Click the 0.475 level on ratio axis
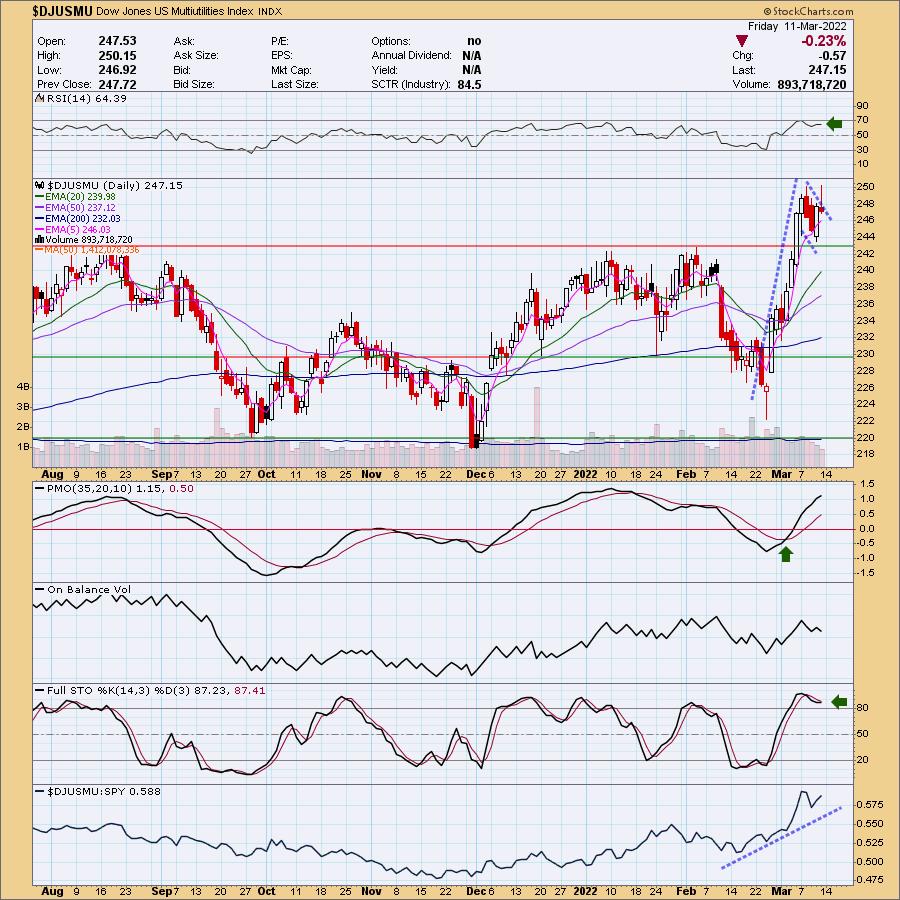This screenshot has width=900, height=900. coord(869,879)
